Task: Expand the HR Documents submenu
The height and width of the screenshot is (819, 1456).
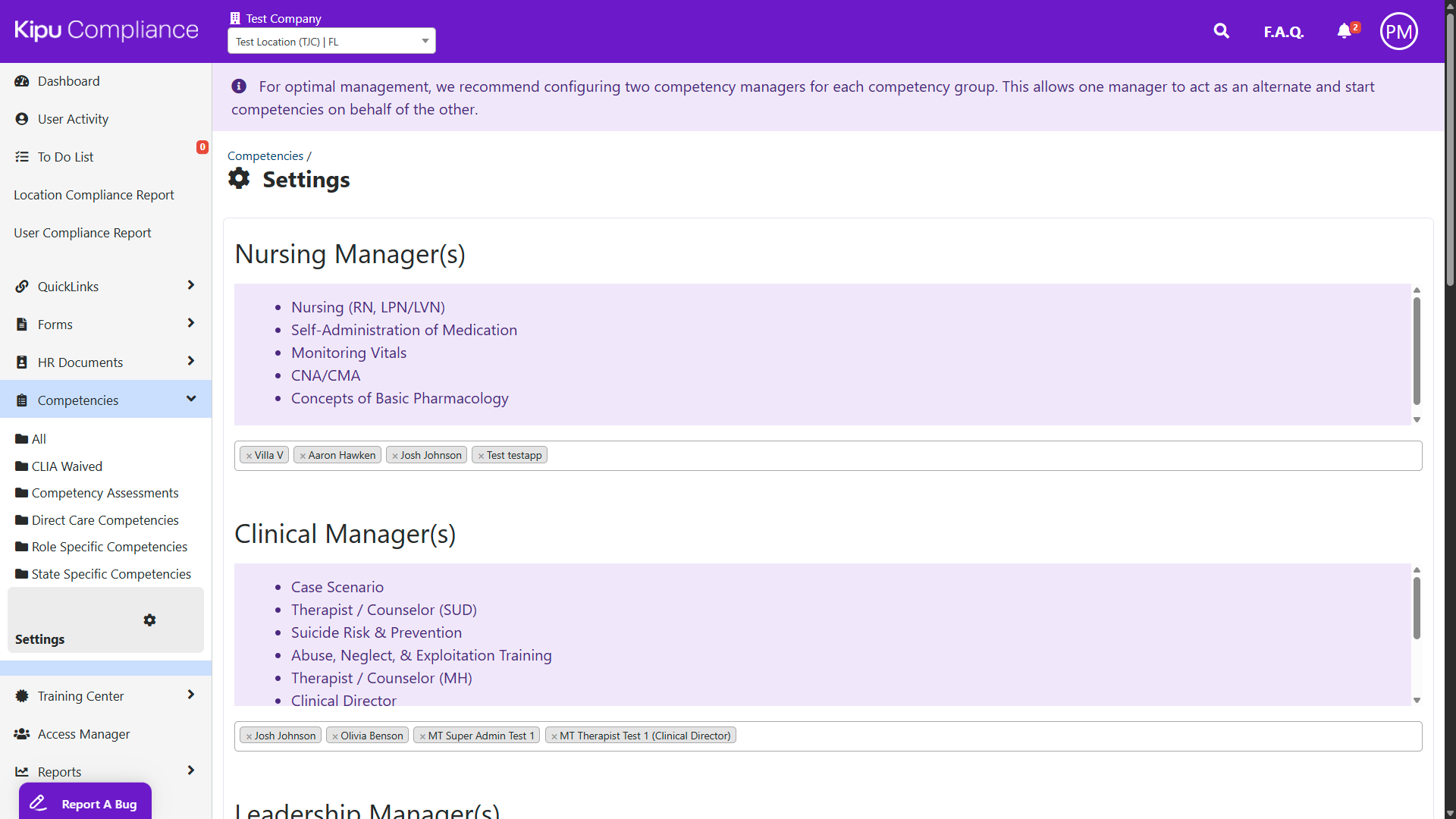Action: click(190, 362)
